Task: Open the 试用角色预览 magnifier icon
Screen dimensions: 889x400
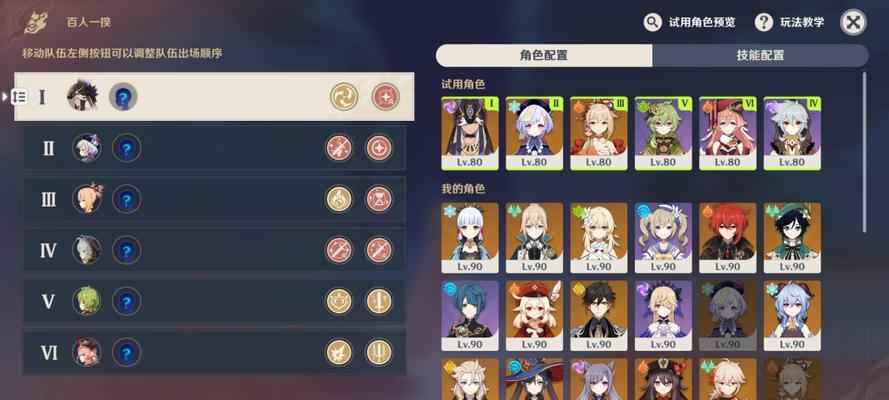Action: [653, 23]
